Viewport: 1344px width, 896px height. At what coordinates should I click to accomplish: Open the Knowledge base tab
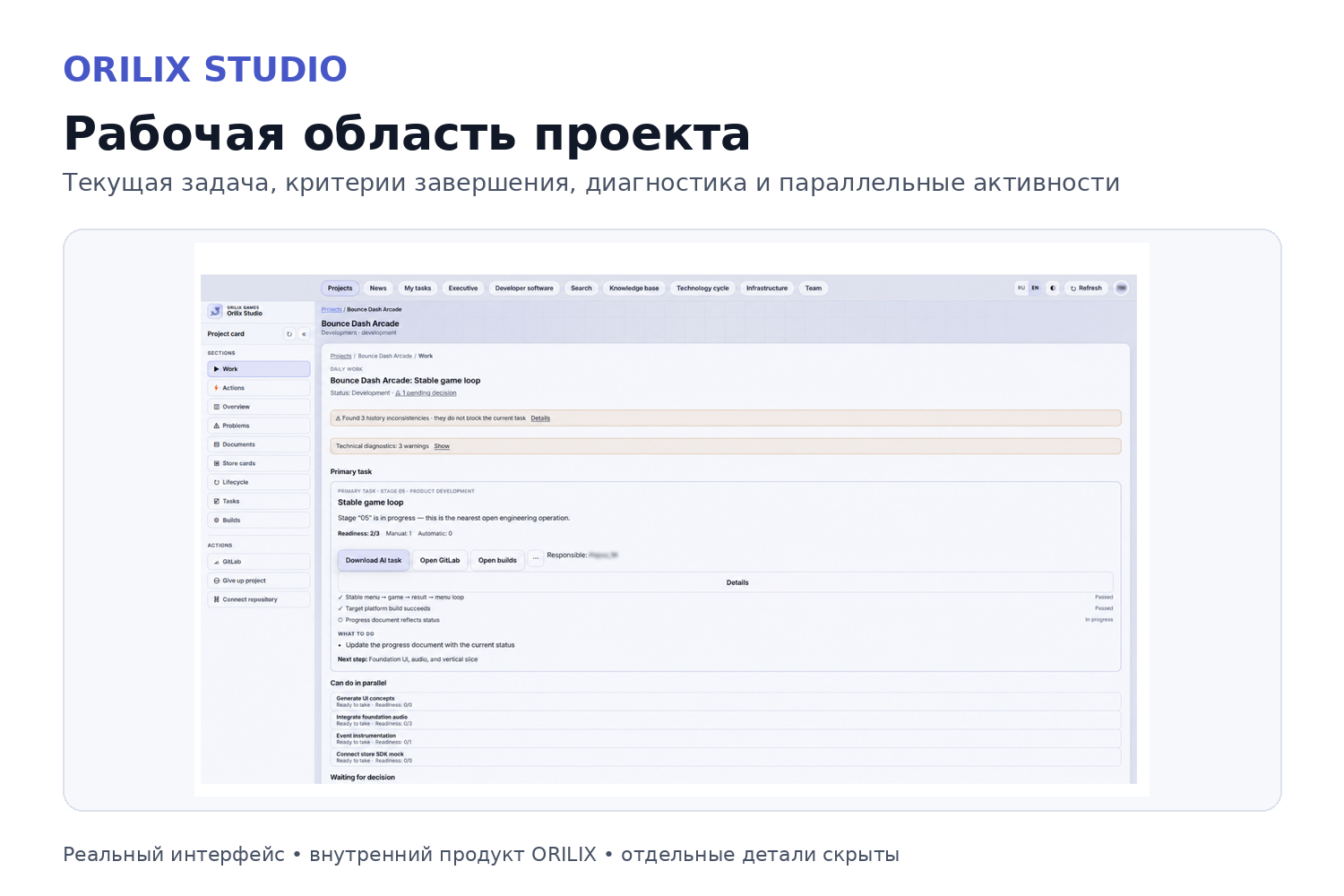[x=634, y=289]
